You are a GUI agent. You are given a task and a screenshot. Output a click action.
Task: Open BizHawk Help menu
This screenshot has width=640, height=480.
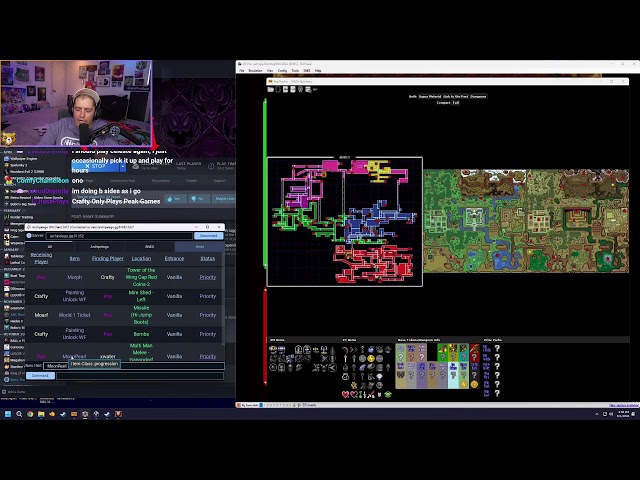click(318, 71)
